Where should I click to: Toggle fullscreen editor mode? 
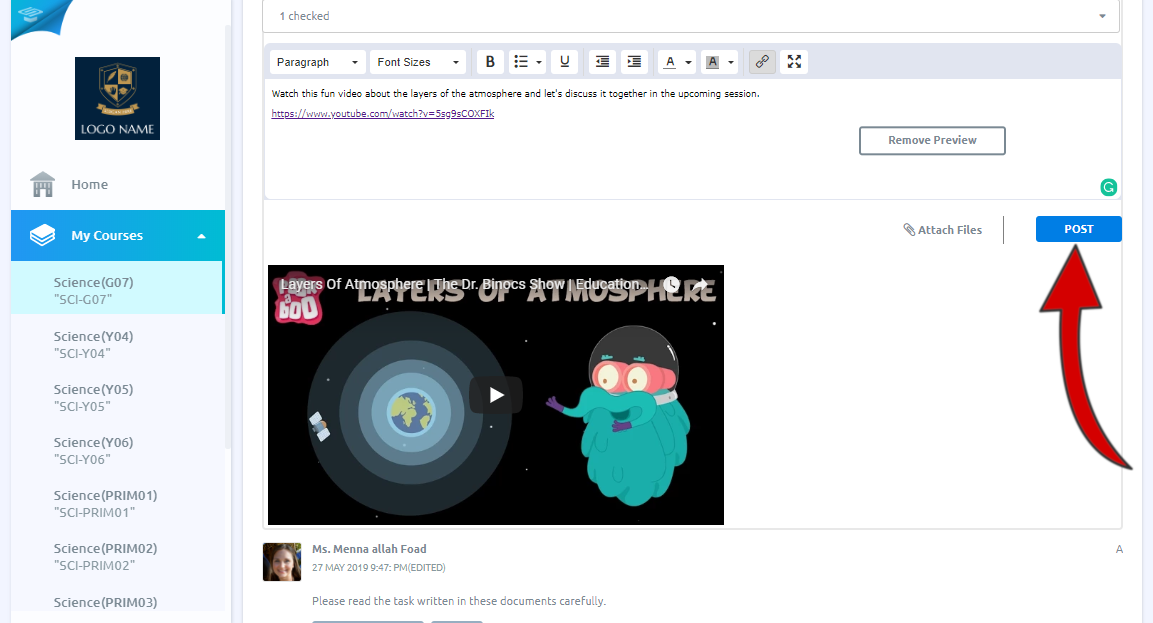794,62
